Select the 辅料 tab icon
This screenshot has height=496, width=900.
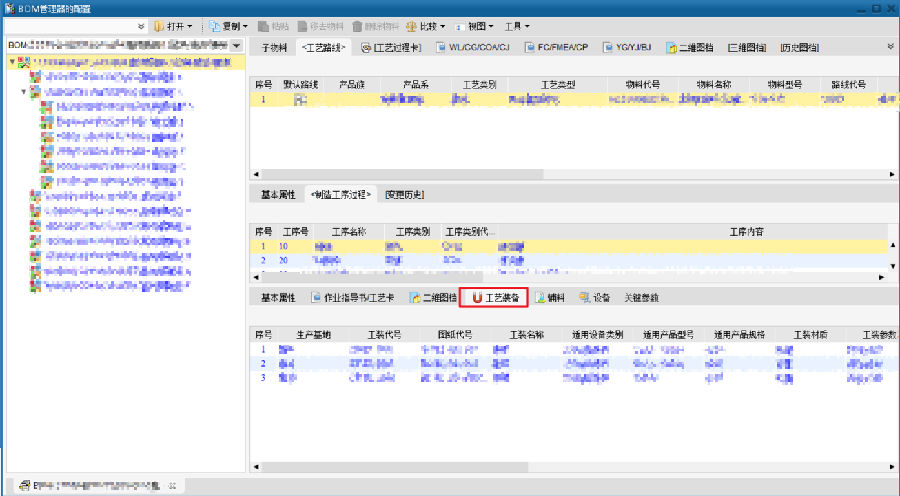pyautogui.click(x=550, y=298)
